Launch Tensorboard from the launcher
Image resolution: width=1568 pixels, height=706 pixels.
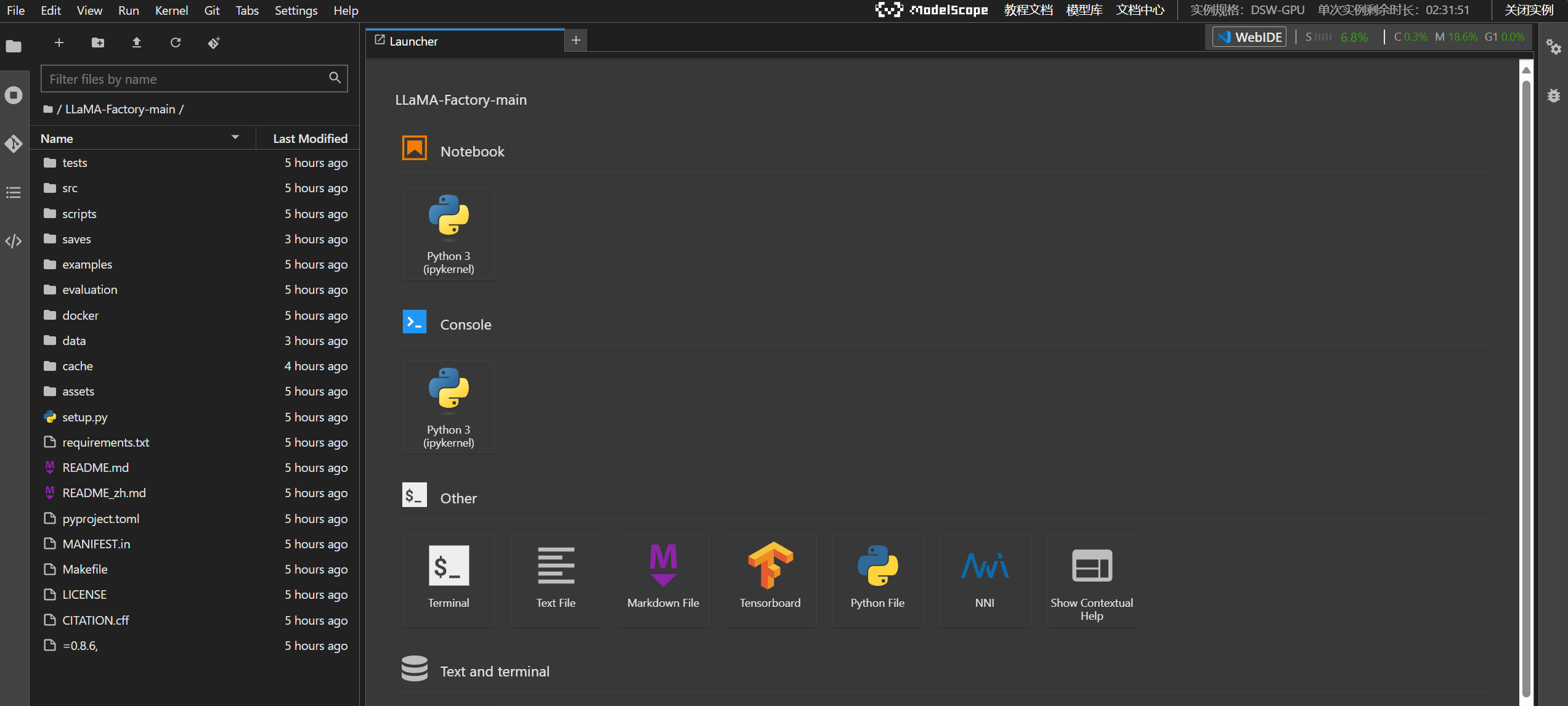coord(770,580)
